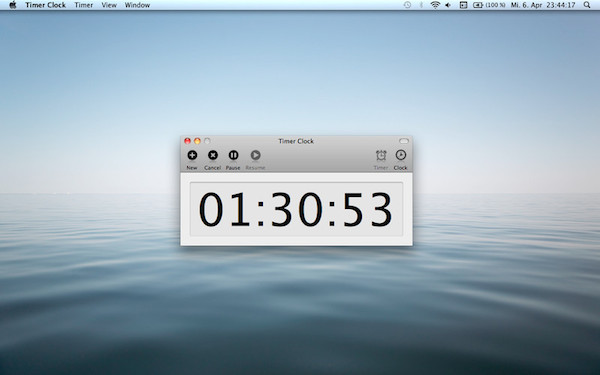
Task: Open the Apple menu
Action: [13, 5]
